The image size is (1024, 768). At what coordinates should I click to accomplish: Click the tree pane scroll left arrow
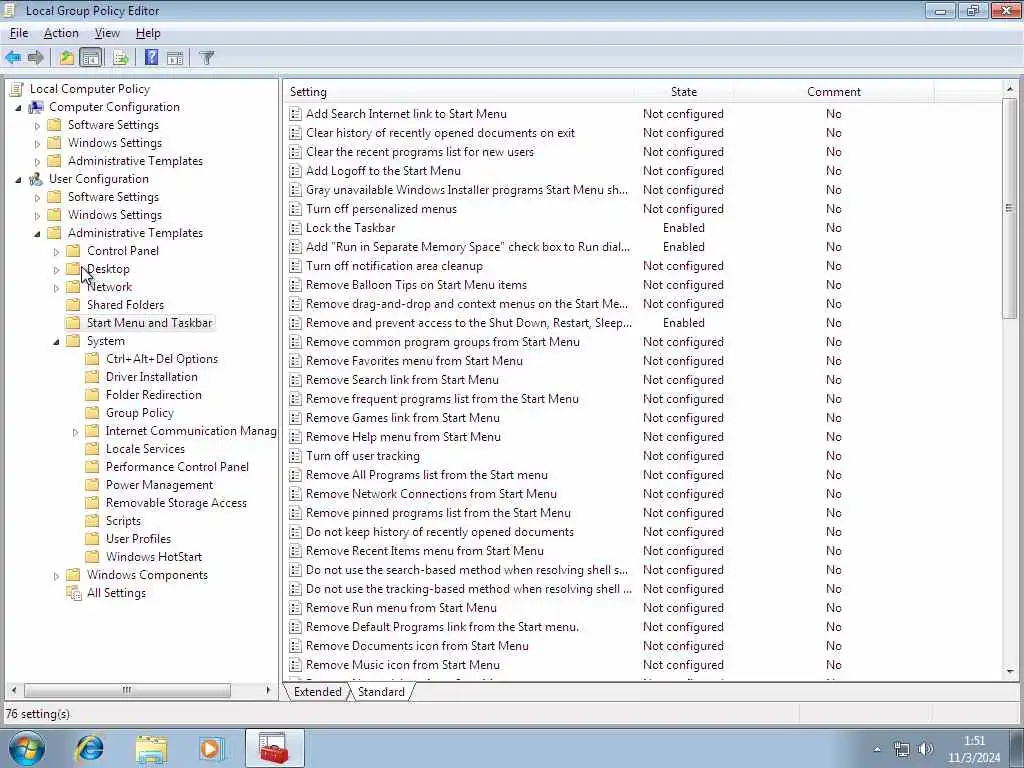14,690
